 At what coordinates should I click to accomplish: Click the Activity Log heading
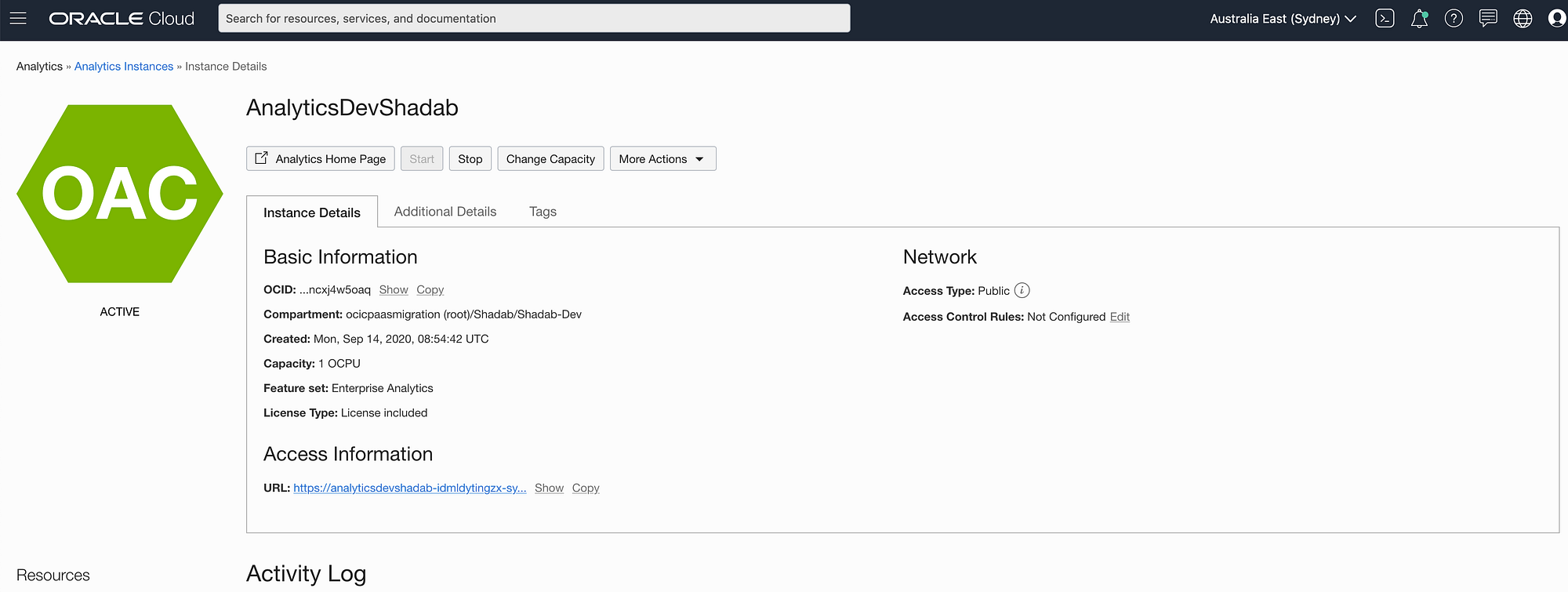(x=307, y=574)
